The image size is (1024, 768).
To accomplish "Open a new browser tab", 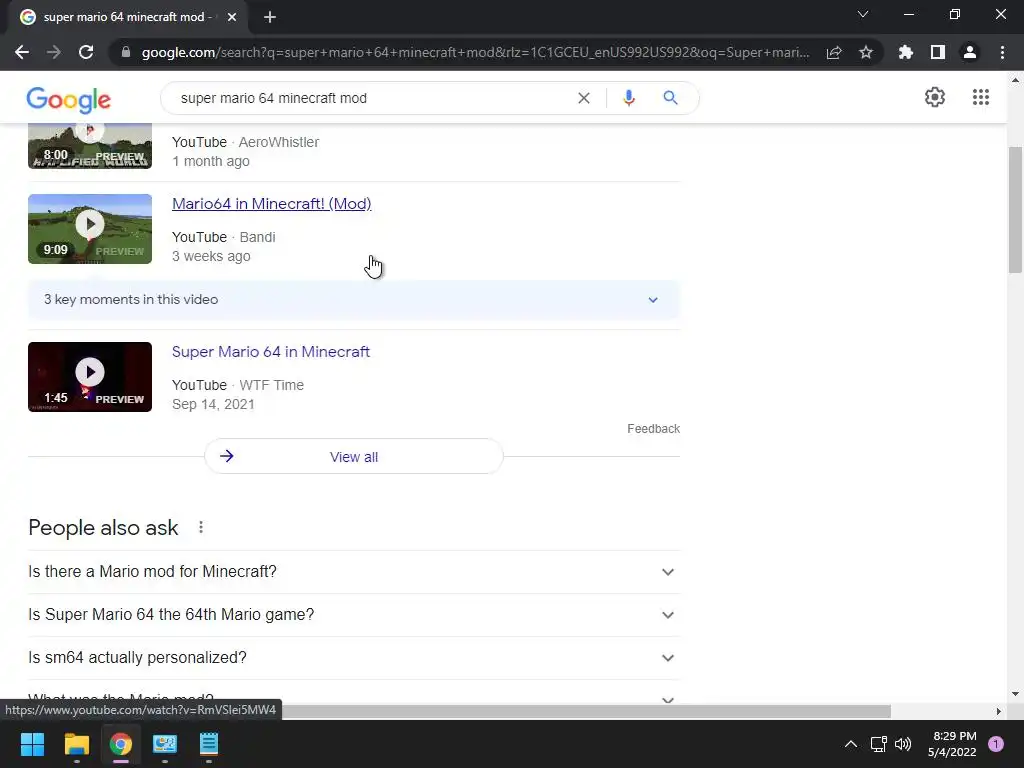I will click(270, 17).
